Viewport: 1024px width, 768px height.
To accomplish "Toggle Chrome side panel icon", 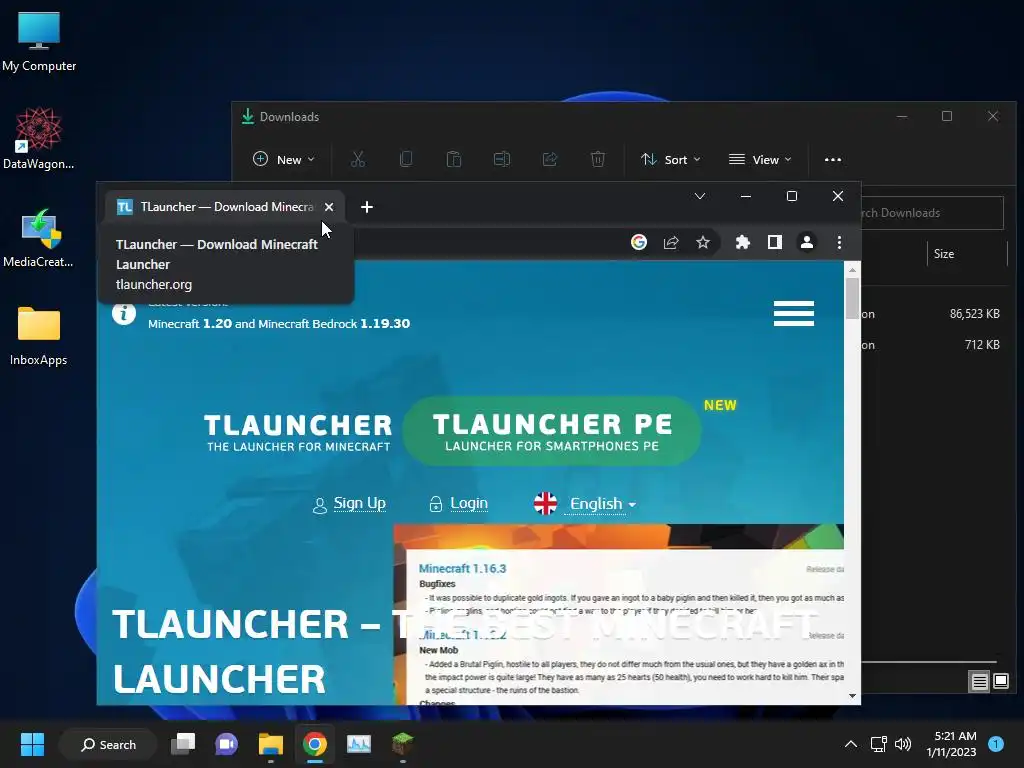I will tap(775, 242).
